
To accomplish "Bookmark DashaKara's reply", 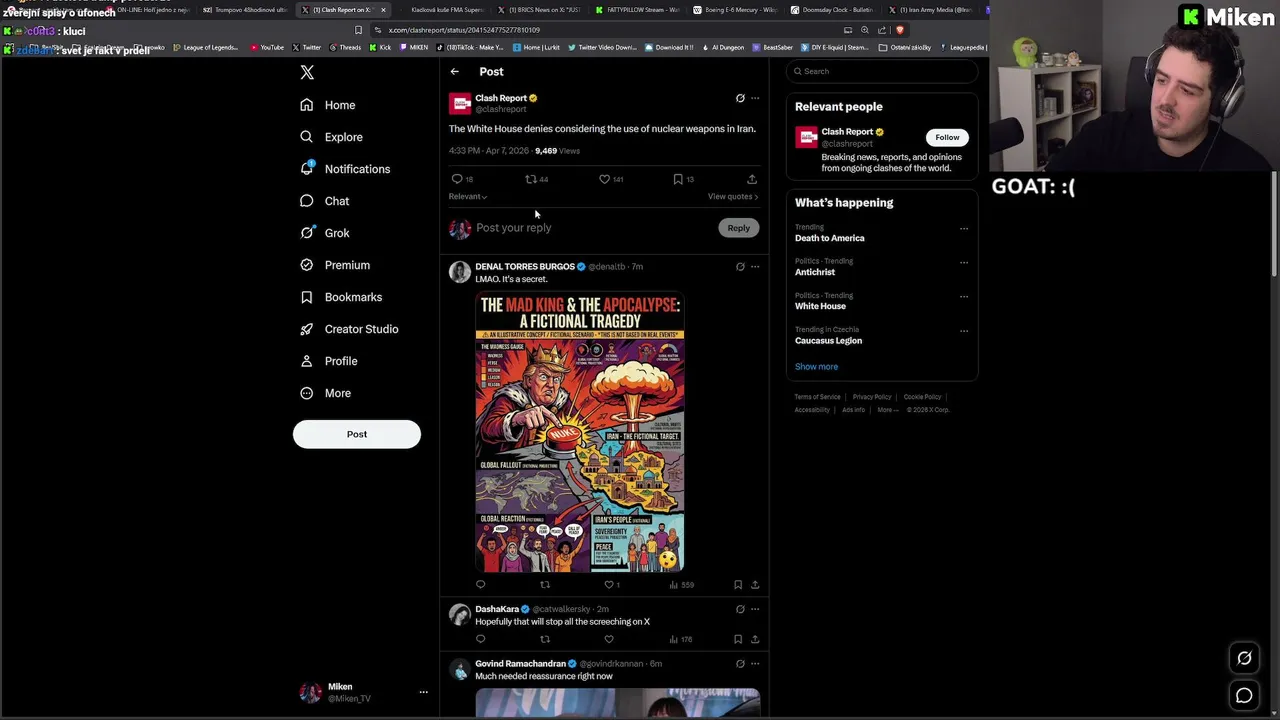I will 738,639.
